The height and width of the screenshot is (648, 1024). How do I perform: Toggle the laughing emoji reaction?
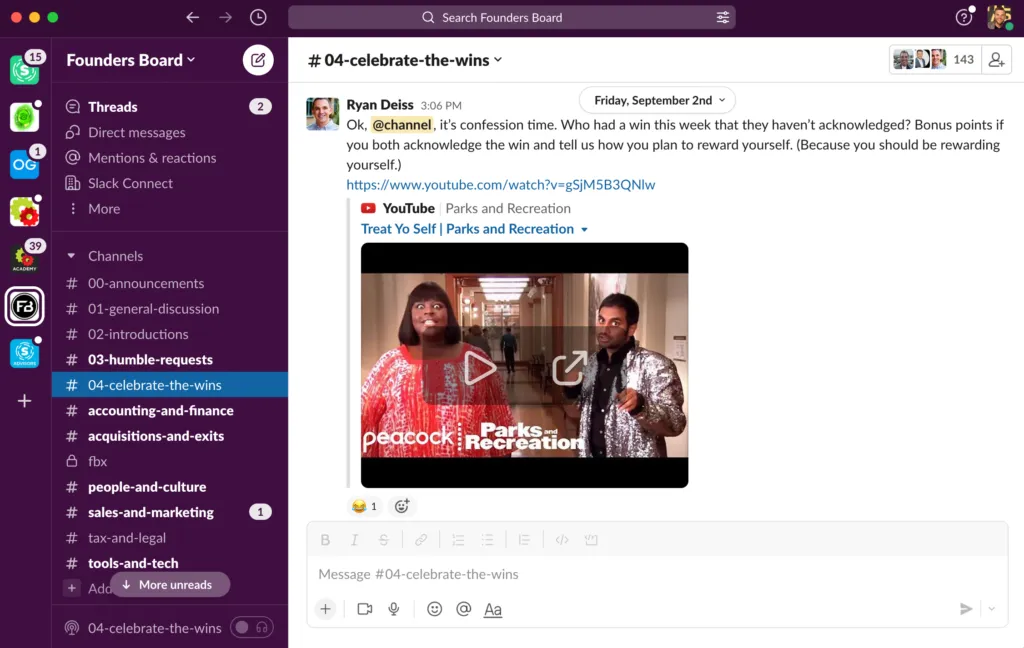pyautogui.click(x=364, y=506)
